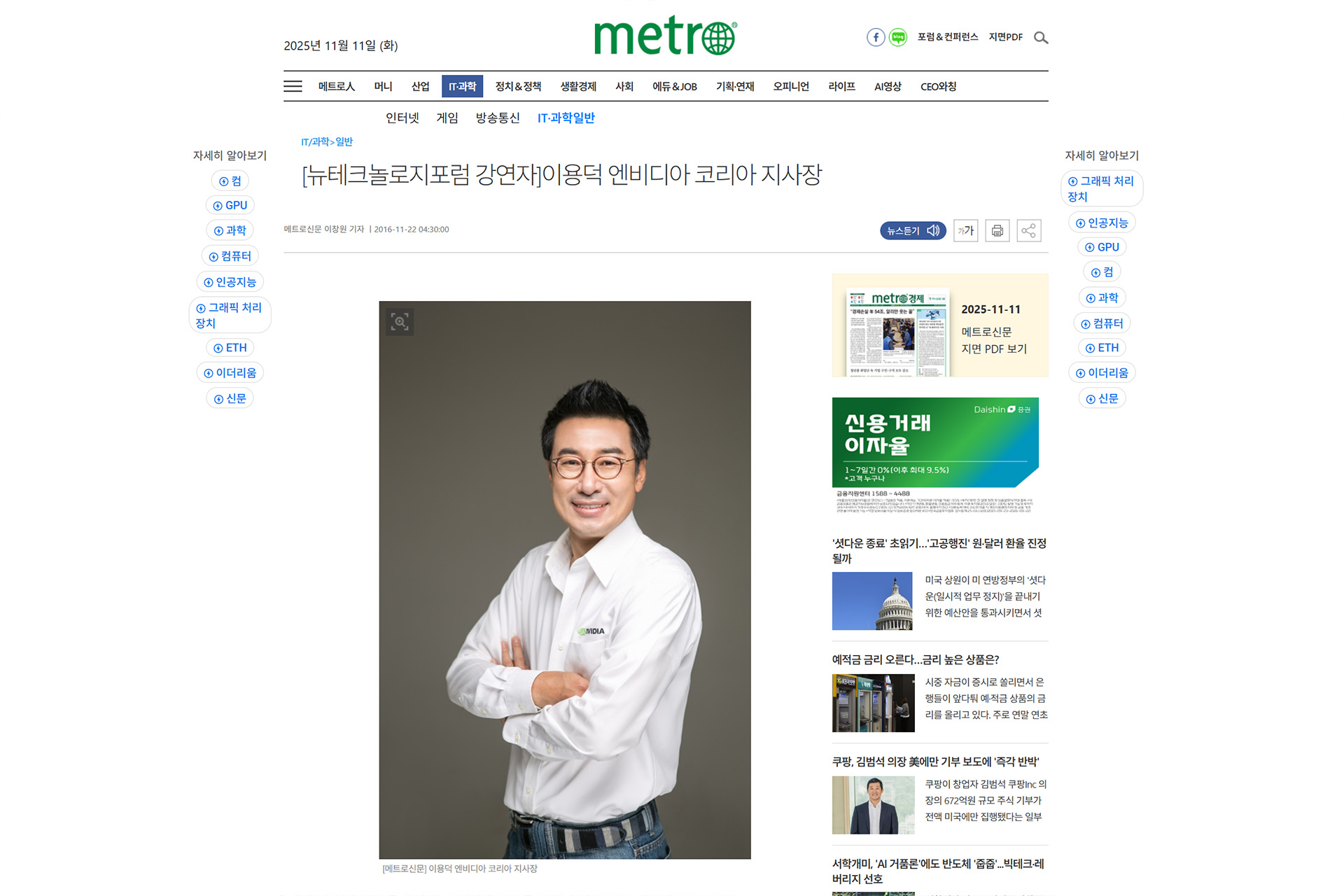Image resolution: width=1344 pixels, height=896 pixels.
Task: Open the Facebook icon link
Action: tap(875, 37)
